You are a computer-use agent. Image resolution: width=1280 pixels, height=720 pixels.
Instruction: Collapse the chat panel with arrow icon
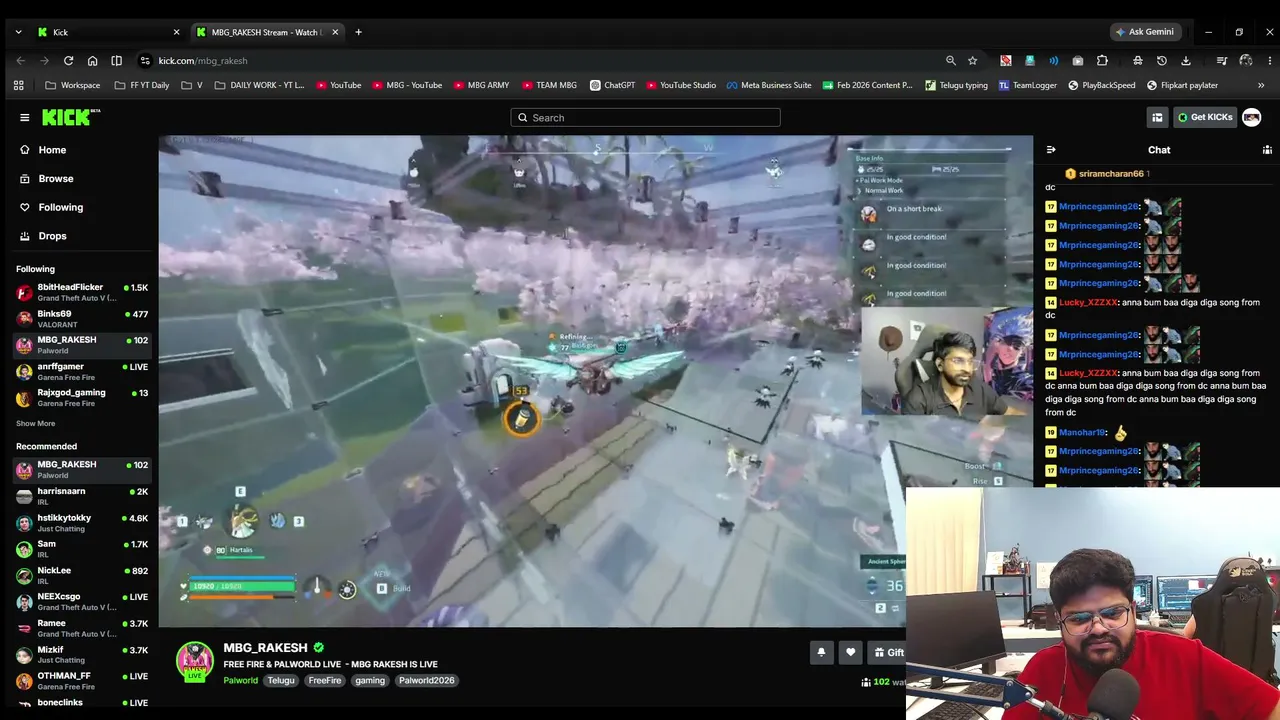1051,150
